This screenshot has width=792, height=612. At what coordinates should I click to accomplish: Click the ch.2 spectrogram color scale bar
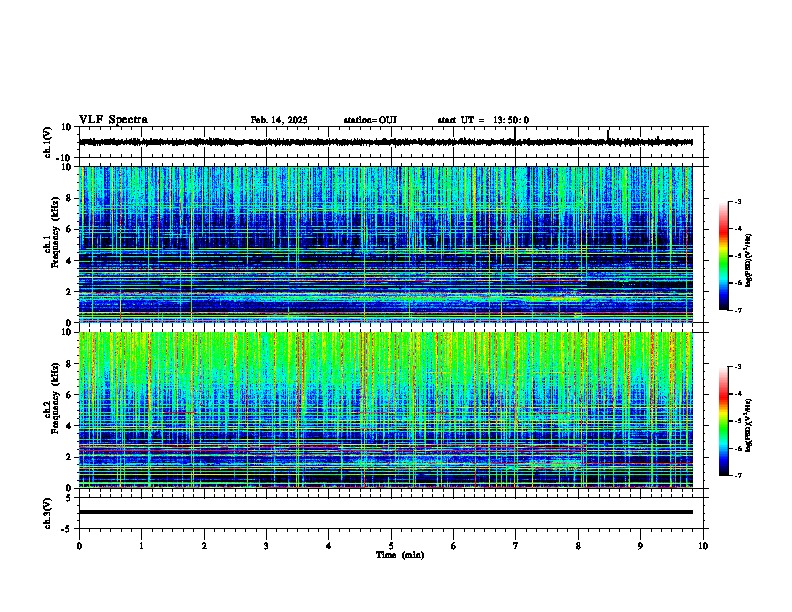point(724,421)
